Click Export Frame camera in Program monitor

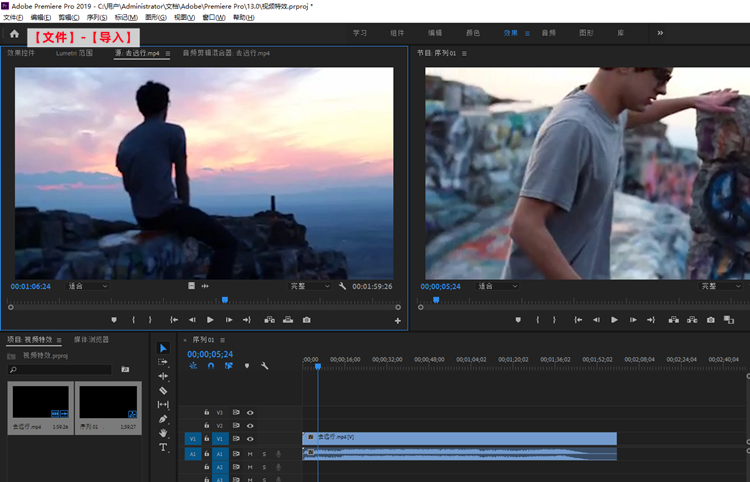coord(710,320)
